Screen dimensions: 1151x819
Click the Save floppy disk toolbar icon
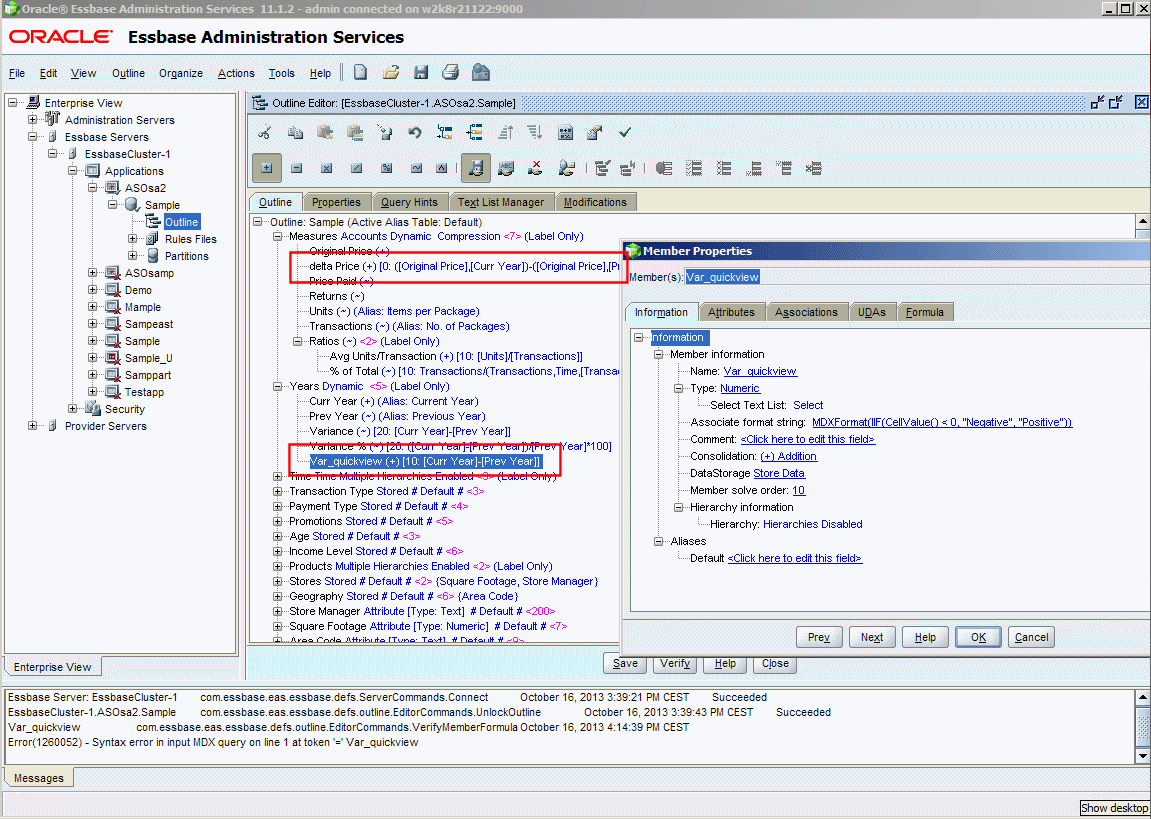[421, 72]
